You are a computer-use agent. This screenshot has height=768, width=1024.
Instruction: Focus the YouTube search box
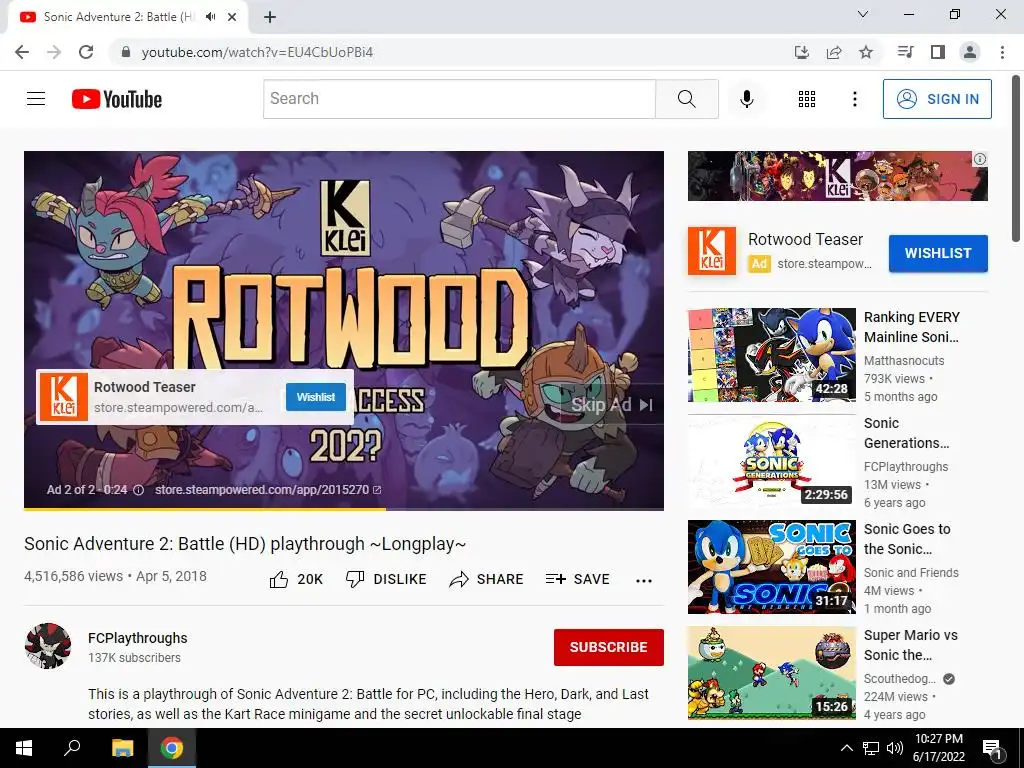tap(459, 99)
